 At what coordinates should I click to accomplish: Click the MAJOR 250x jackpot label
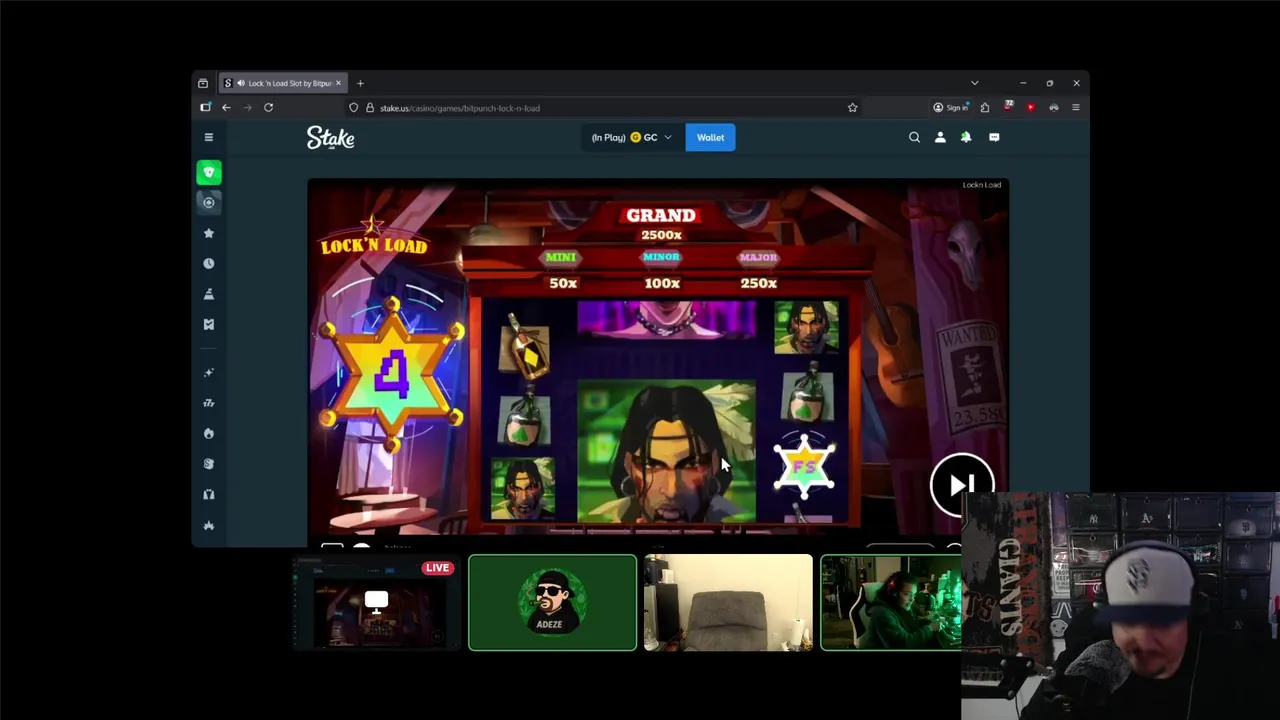tap(758, 270)
